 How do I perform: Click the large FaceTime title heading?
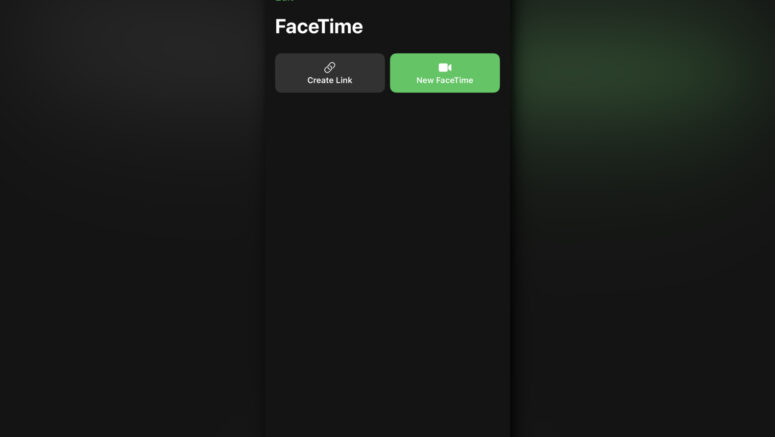click(319, 26)
